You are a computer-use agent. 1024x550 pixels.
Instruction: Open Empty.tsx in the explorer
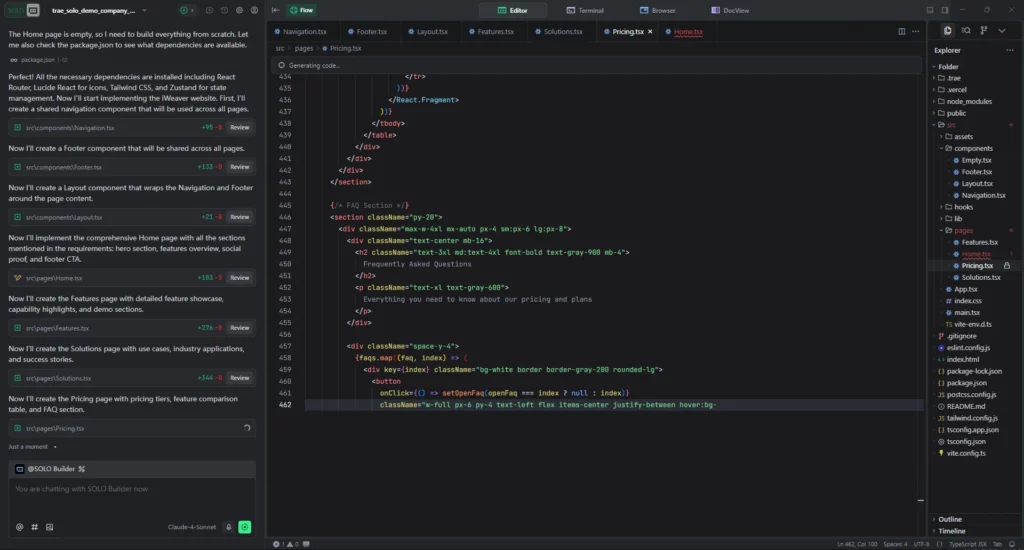point(973,160)
